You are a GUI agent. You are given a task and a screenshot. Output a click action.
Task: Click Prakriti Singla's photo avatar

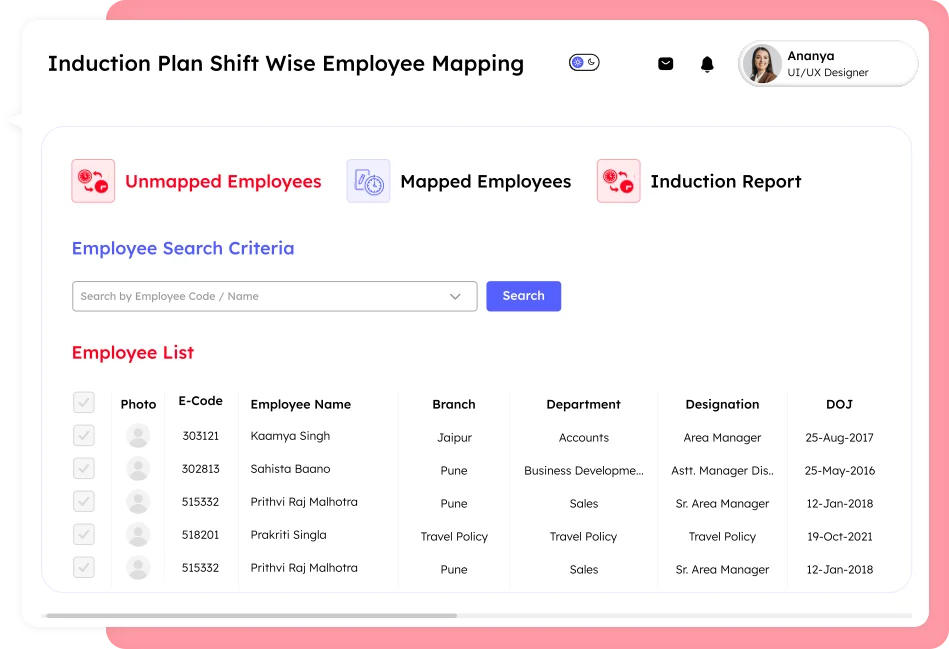click(x=138, y=535)
